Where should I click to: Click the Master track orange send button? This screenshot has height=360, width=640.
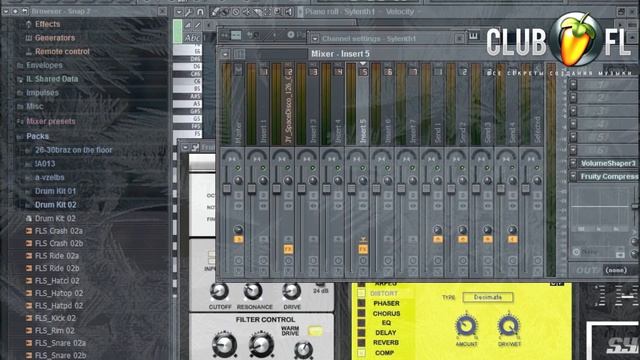pos(238,240)
